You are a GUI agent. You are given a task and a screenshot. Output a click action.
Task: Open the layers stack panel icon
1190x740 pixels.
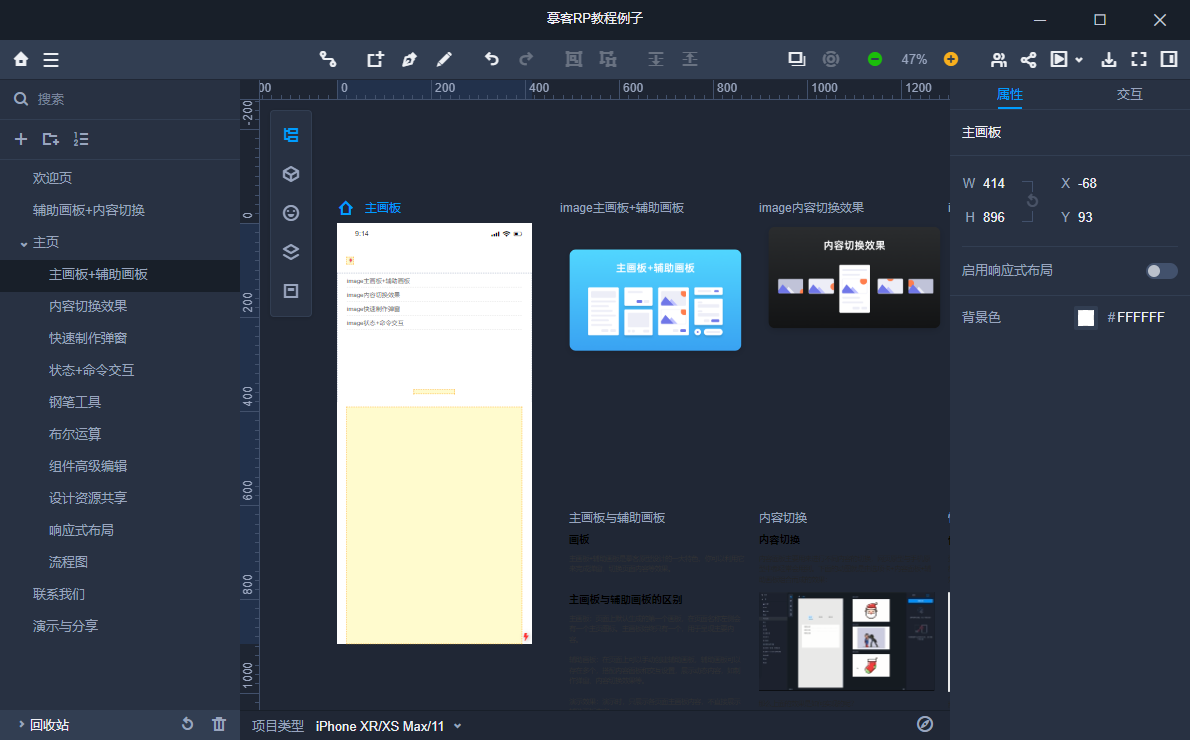pos(291,252)
